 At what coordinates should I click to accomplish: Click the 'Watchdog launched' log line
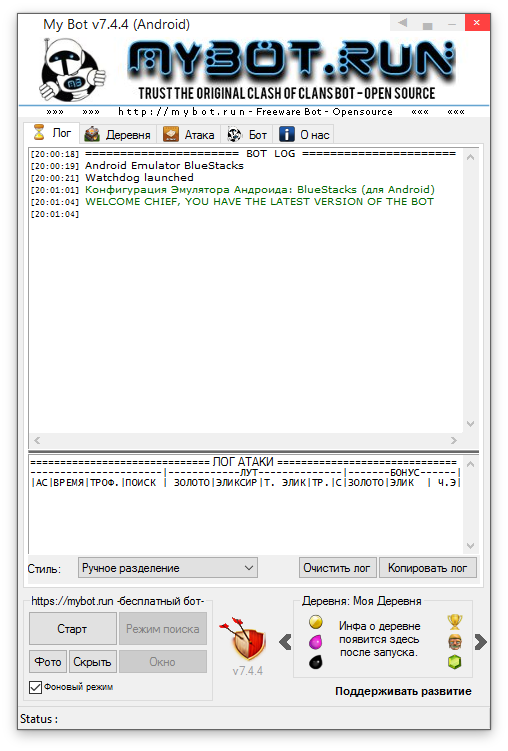tap(139, 178)
